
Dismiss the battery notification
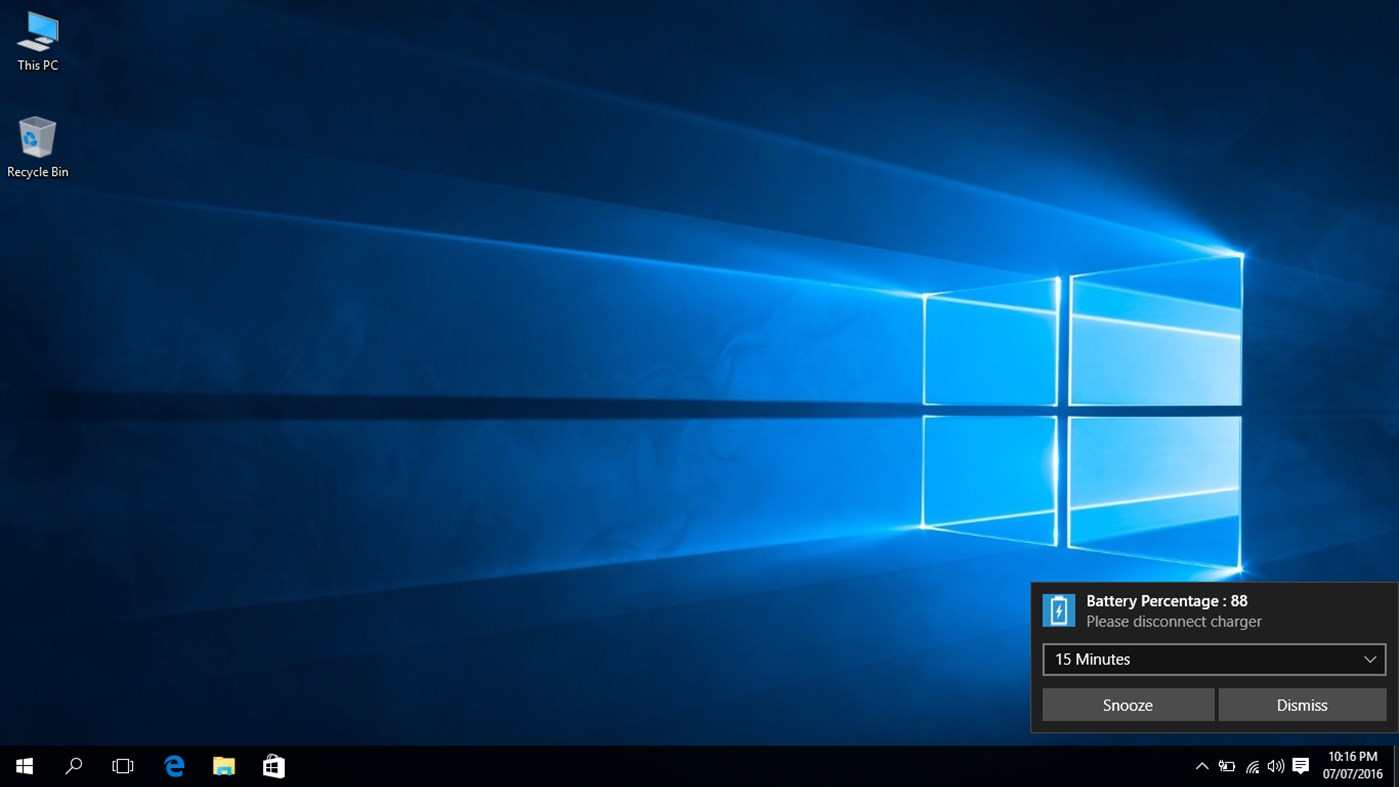pos(1302,705)
